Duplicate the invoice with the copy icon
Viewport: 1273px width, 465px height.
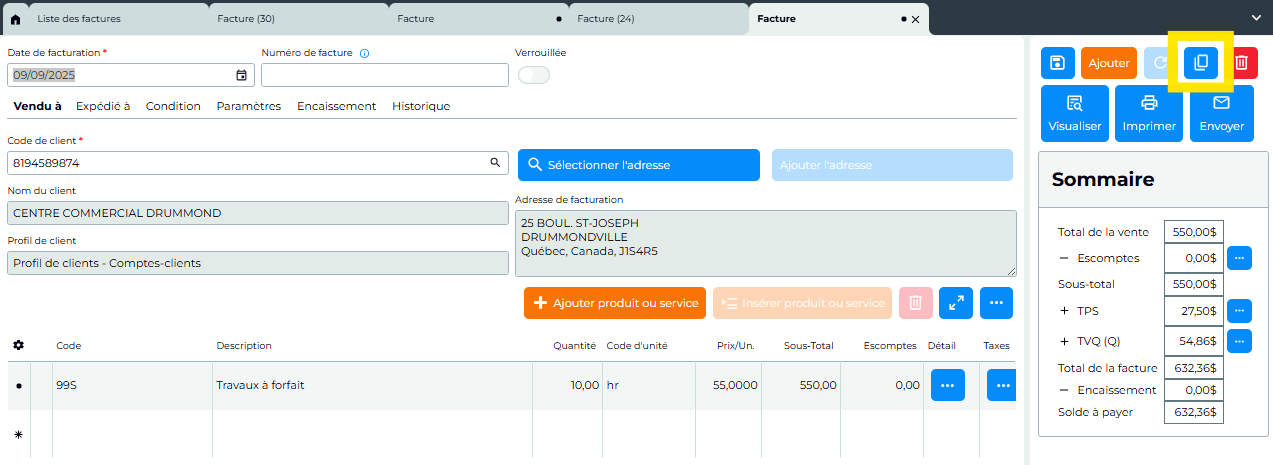point(1201,63)
